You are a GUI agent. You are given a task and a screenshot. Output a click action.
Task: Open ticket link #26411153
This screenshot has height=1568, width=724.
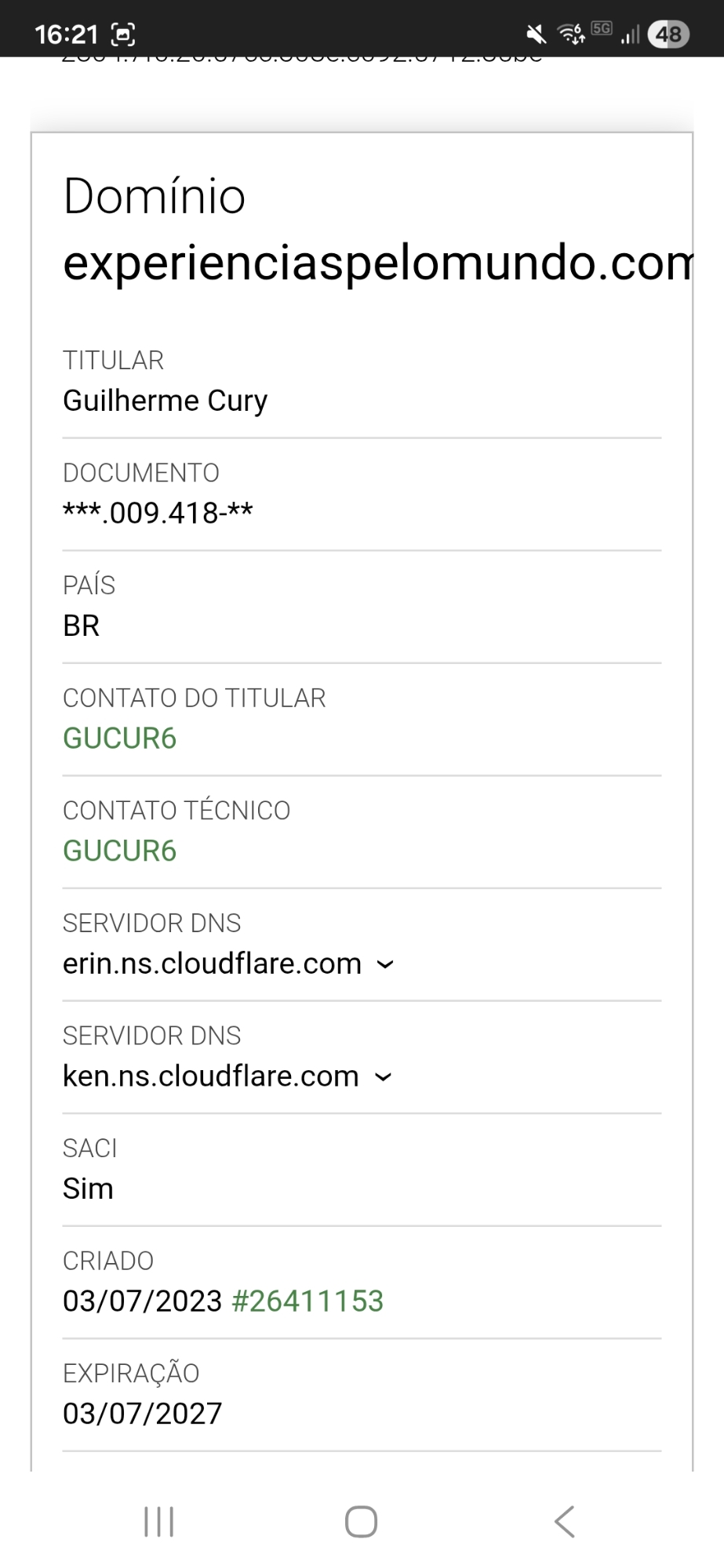[307, 1301]
